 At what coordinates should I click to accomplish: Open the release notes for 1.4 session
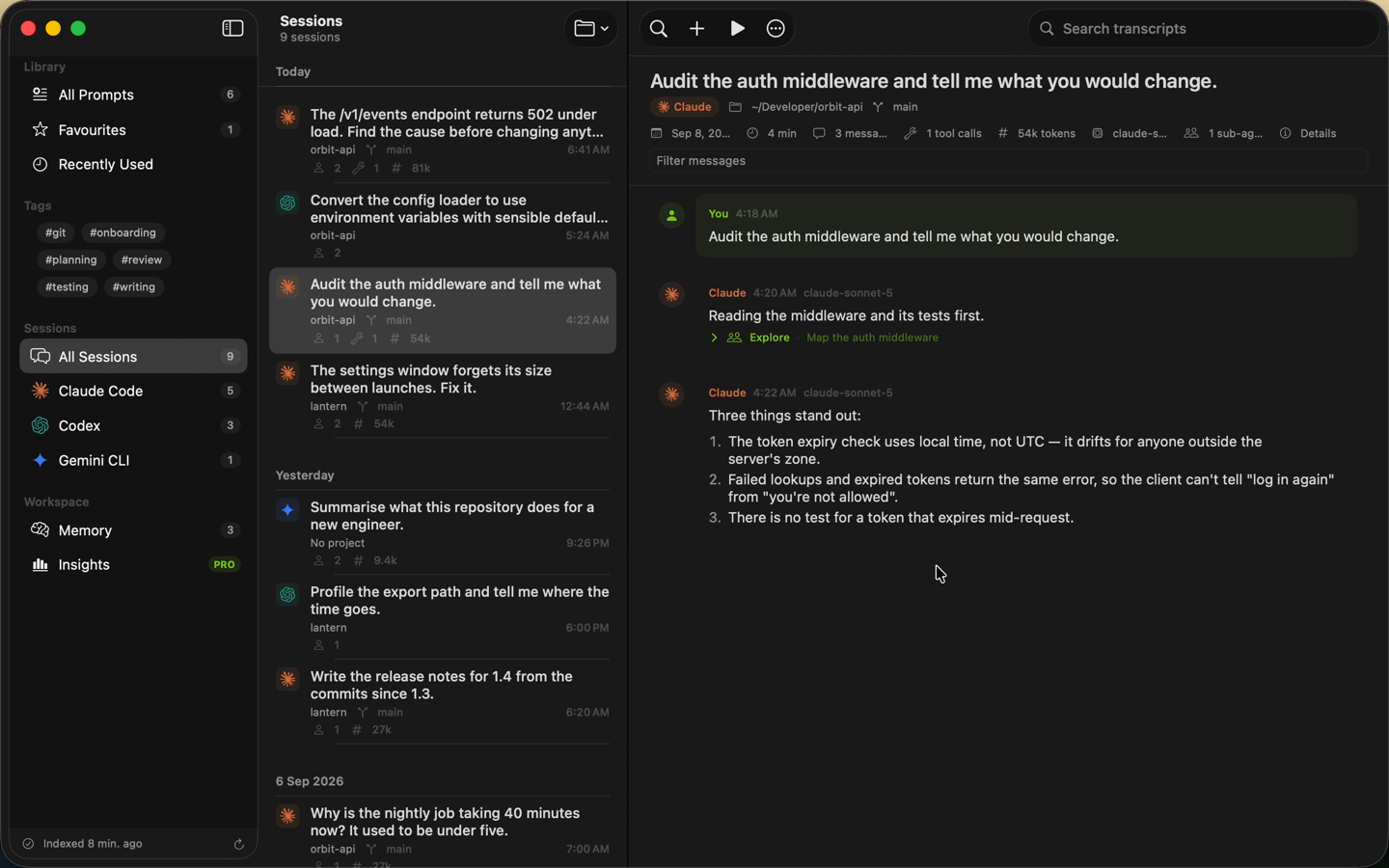pos(443,703)
